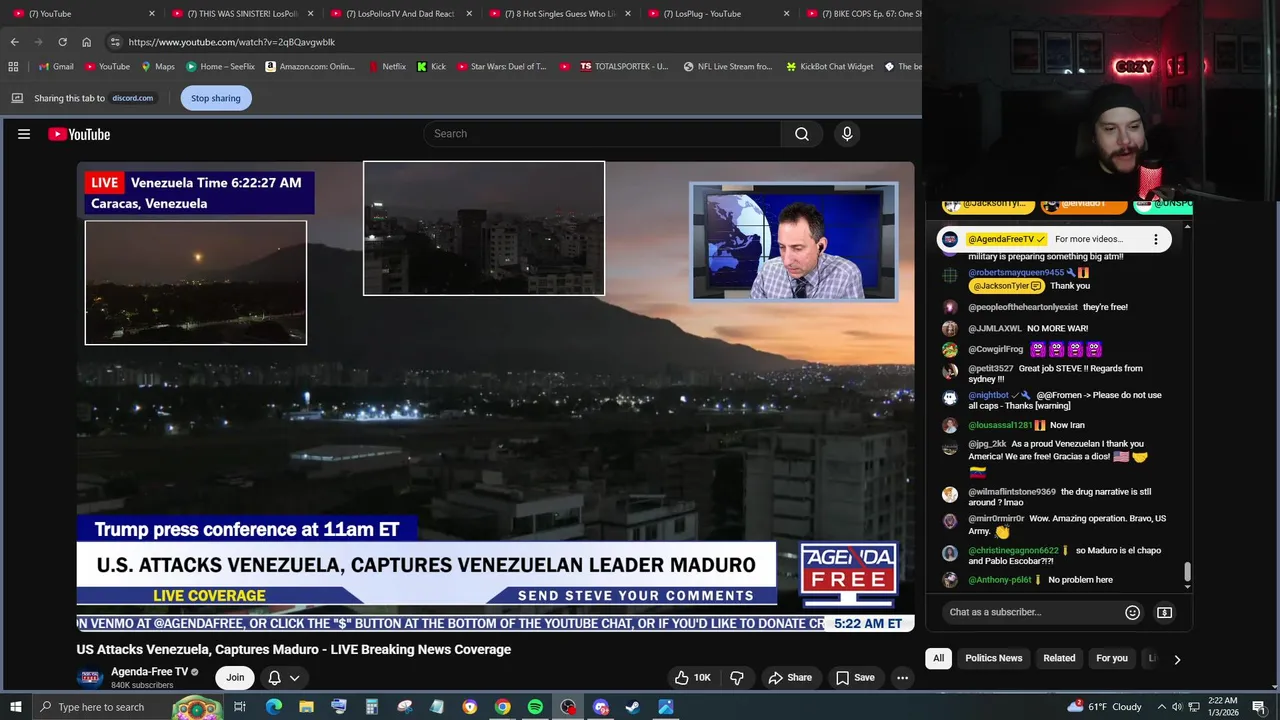Open the Kick bookmark
This screenshot has width=1280, height=720.
click(x=431, y=67)
